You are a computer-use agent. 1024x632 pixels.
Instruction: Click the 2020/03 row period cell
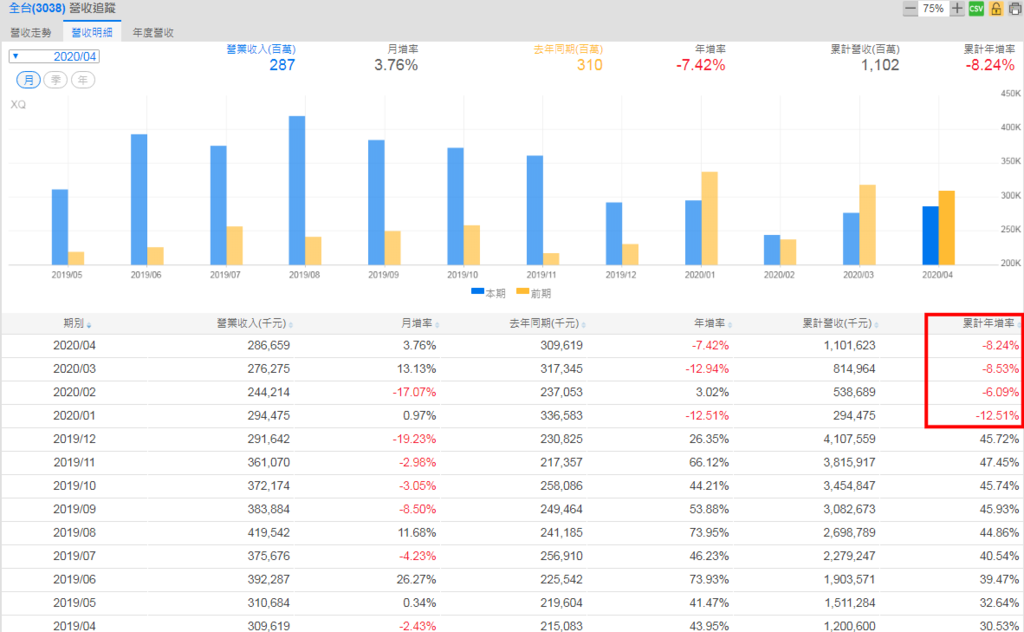tap(74, 369)
